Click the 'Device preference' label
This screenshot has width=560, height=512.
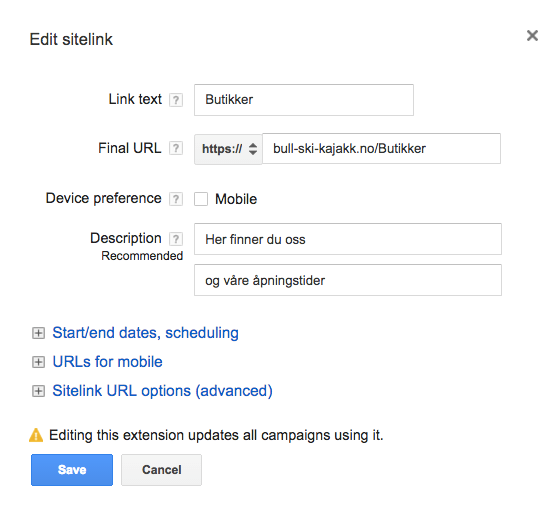point(104,198)
